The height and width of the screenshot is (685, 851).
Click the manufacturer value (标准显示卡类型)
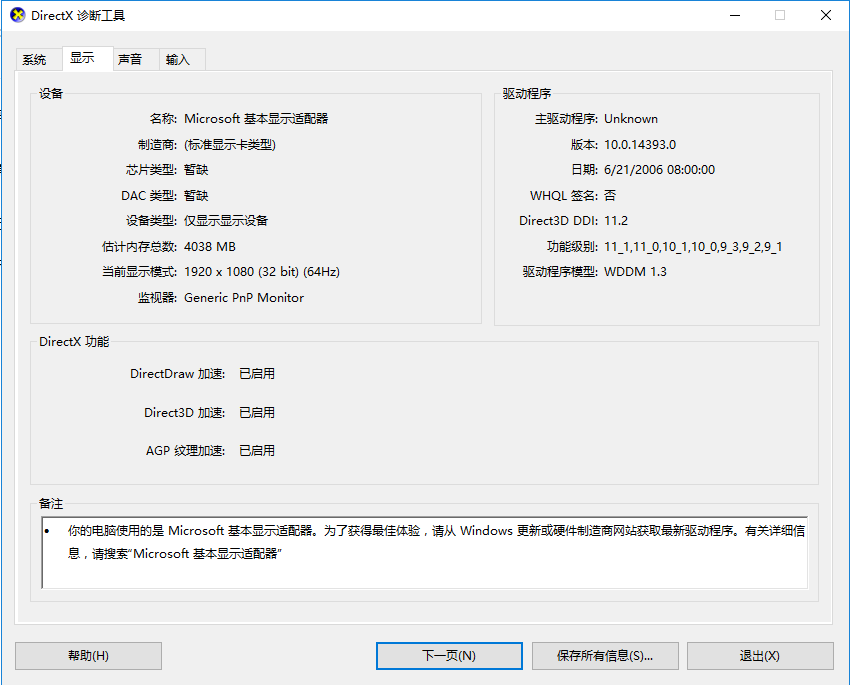click(230, 145)
